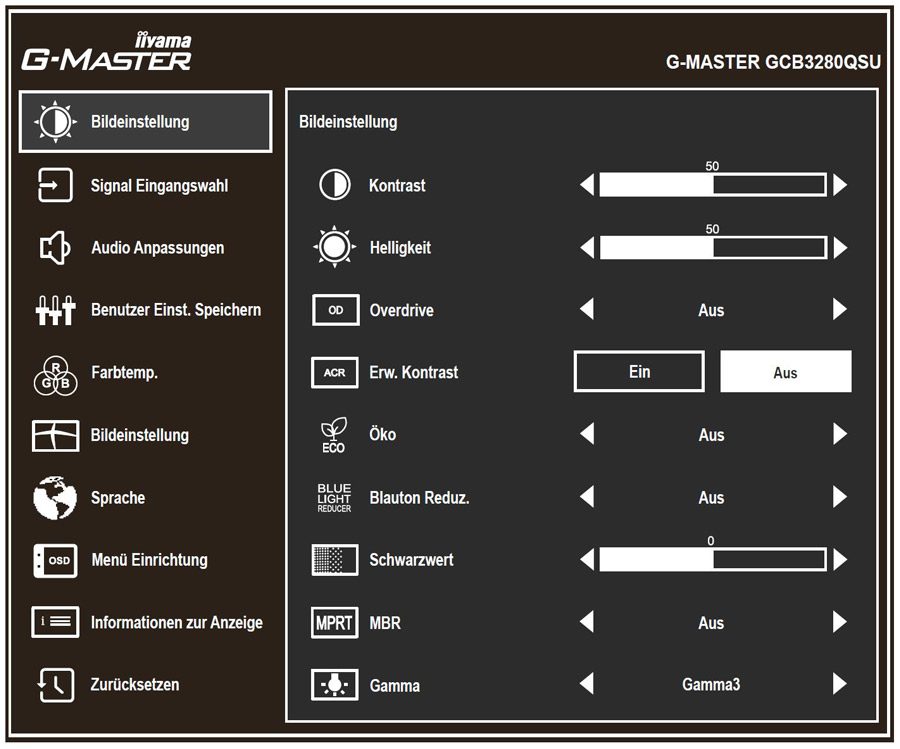Click the Helligkeit sun icon
This screenshot has height=749, width=900.
point(335,247)
